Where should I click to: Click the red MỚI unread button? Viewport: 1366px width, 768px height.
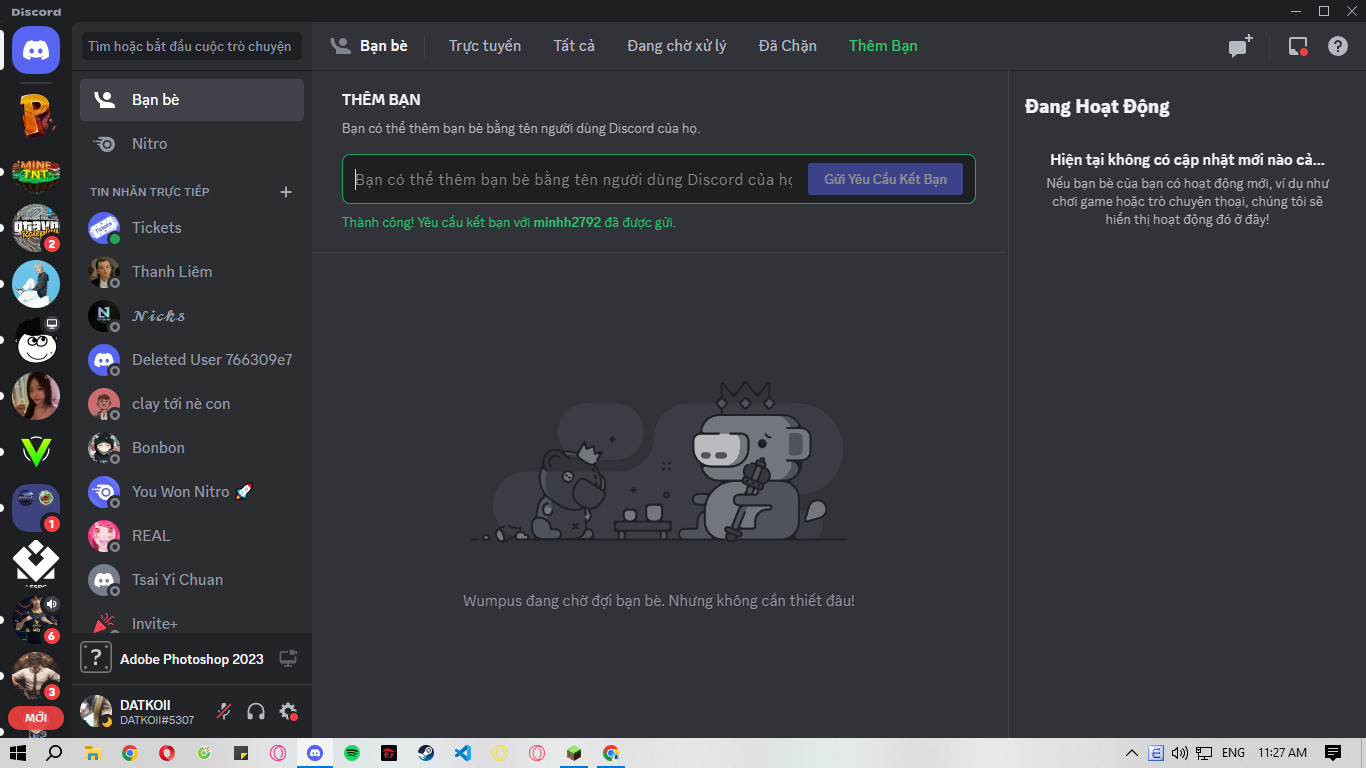(x=36, y=718)
